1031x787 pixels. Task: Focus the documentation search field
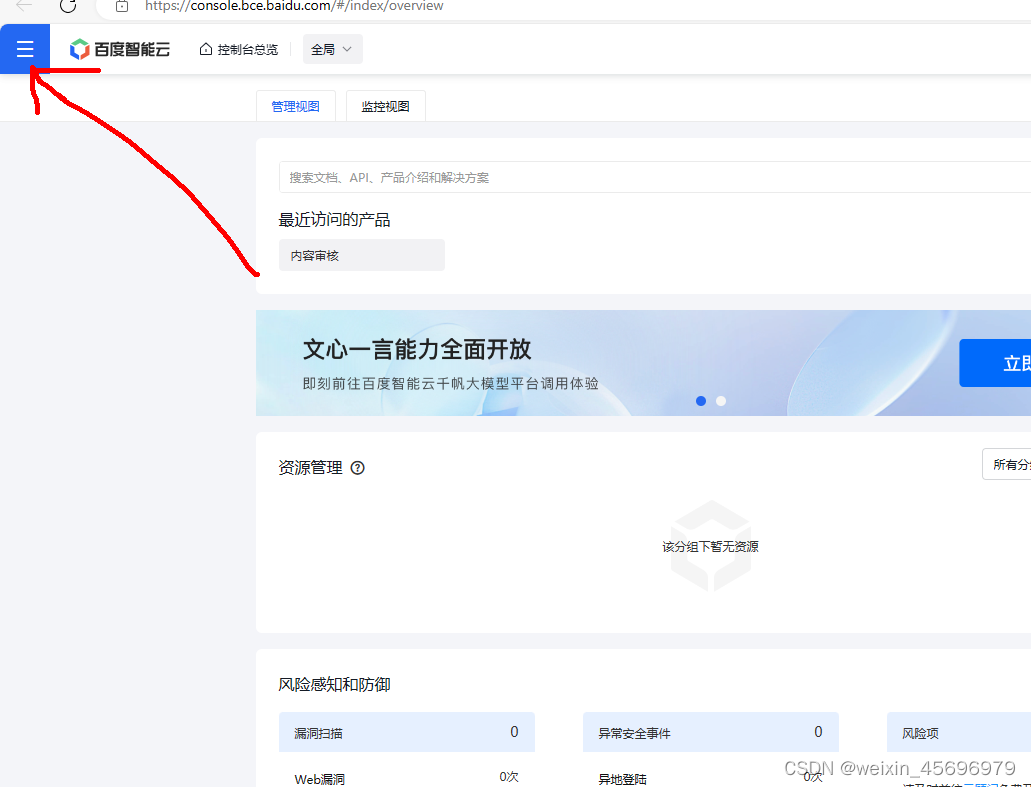[654, 177]
